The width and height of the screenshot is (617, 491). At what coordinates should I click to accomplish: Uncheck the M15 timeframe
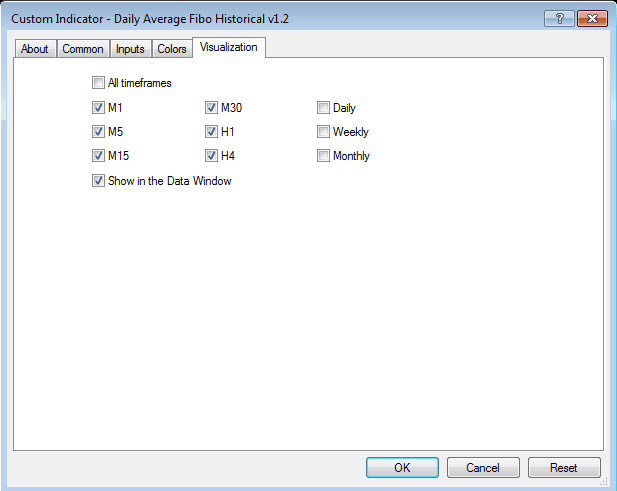click(x=98, y=156)
